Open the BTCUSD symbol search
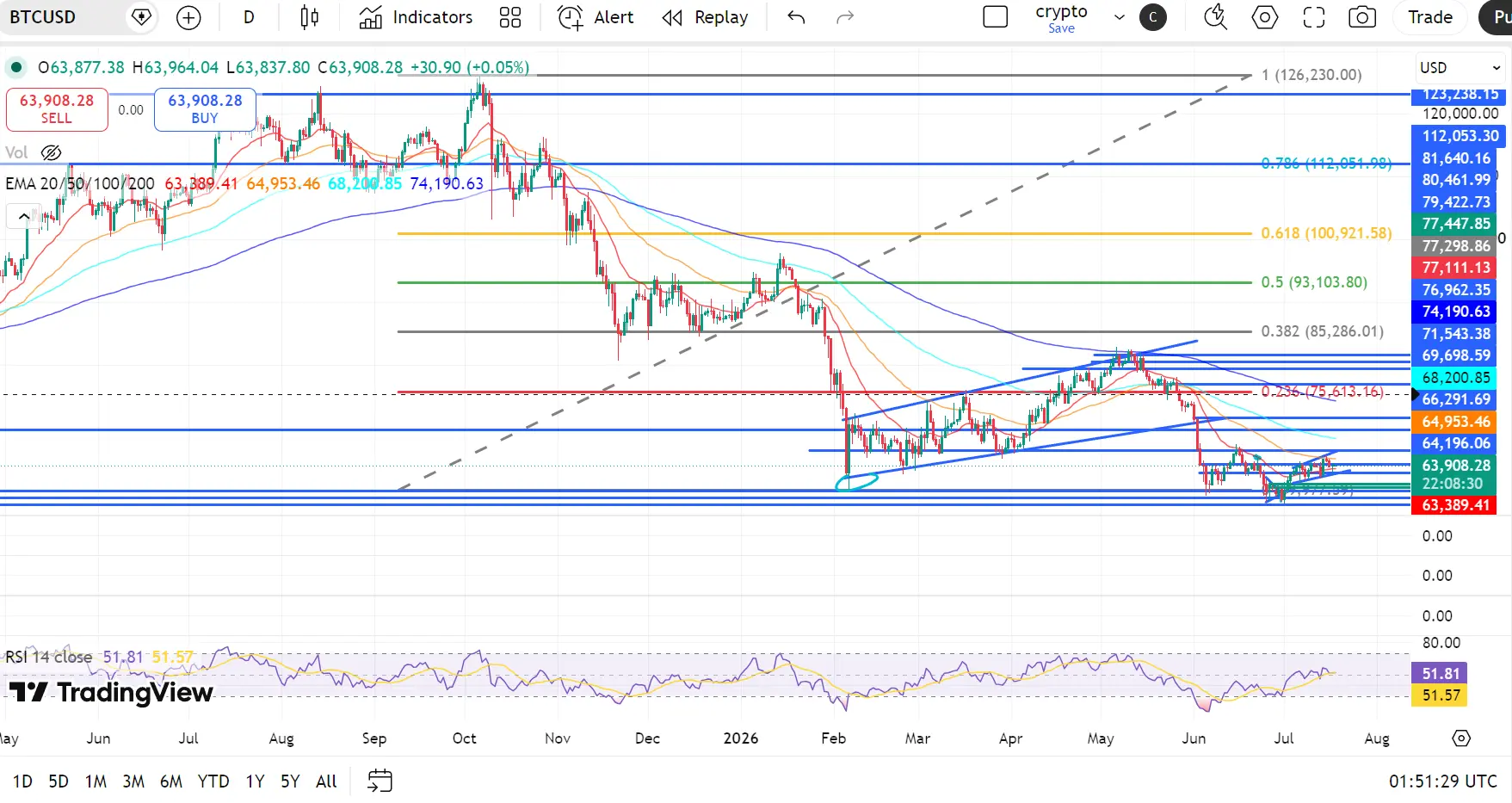The image size is (1512, 803). point(43,17)
